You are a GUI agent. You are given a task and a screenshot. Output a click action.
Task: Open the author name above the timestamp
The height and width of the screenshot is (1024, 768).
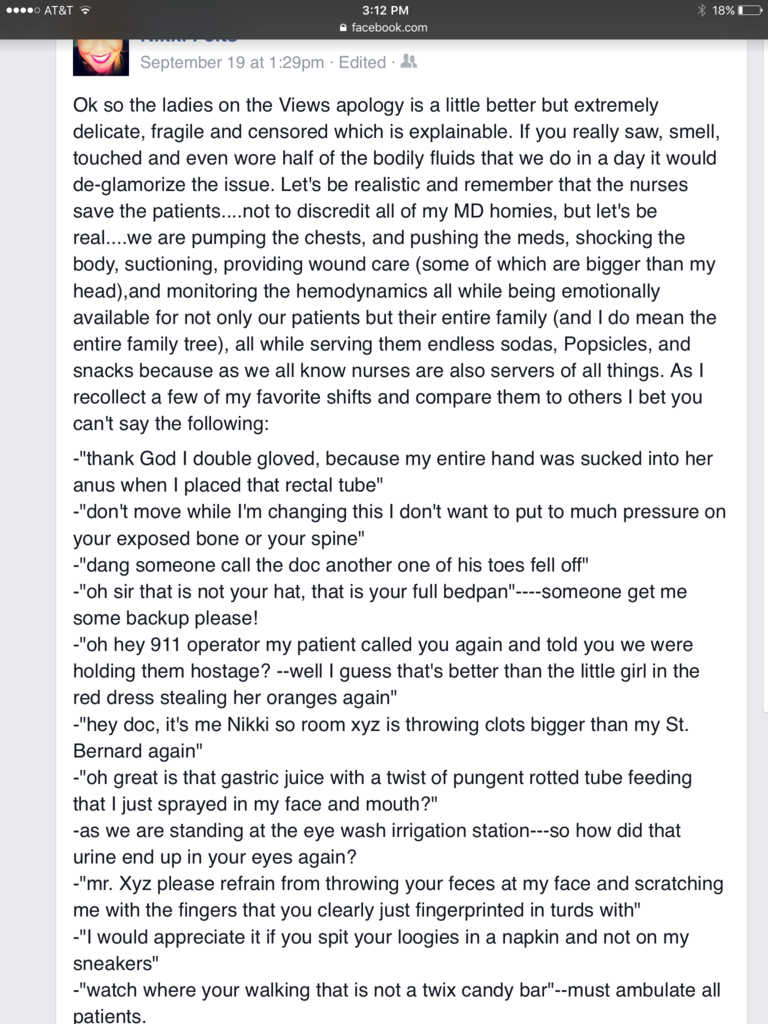coord(190,38)
